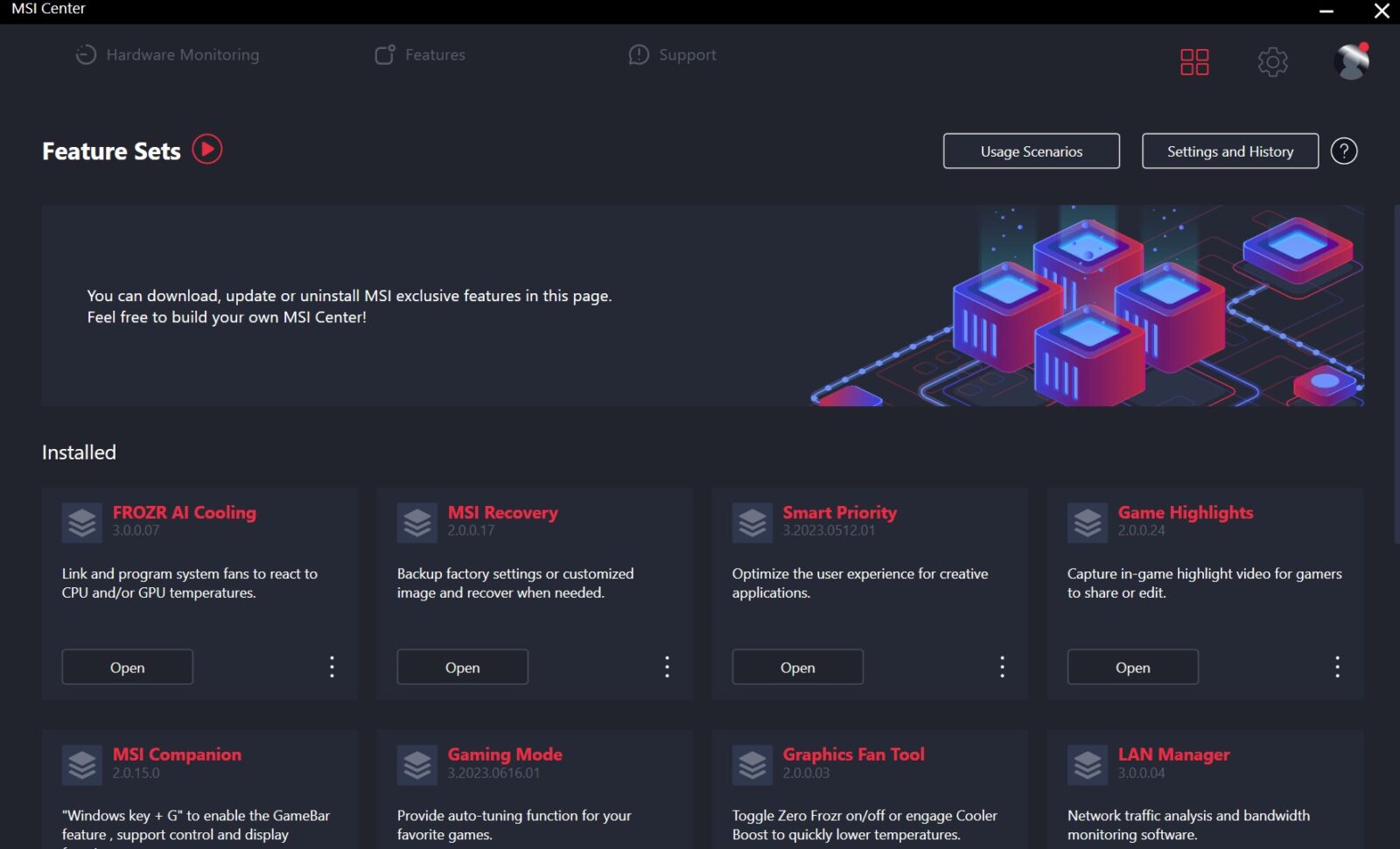This screenshot has width=1400, height=849.
Task: Click the Game Highlights layers icon
Action: pyautogui.click(x=1088, y=523)
